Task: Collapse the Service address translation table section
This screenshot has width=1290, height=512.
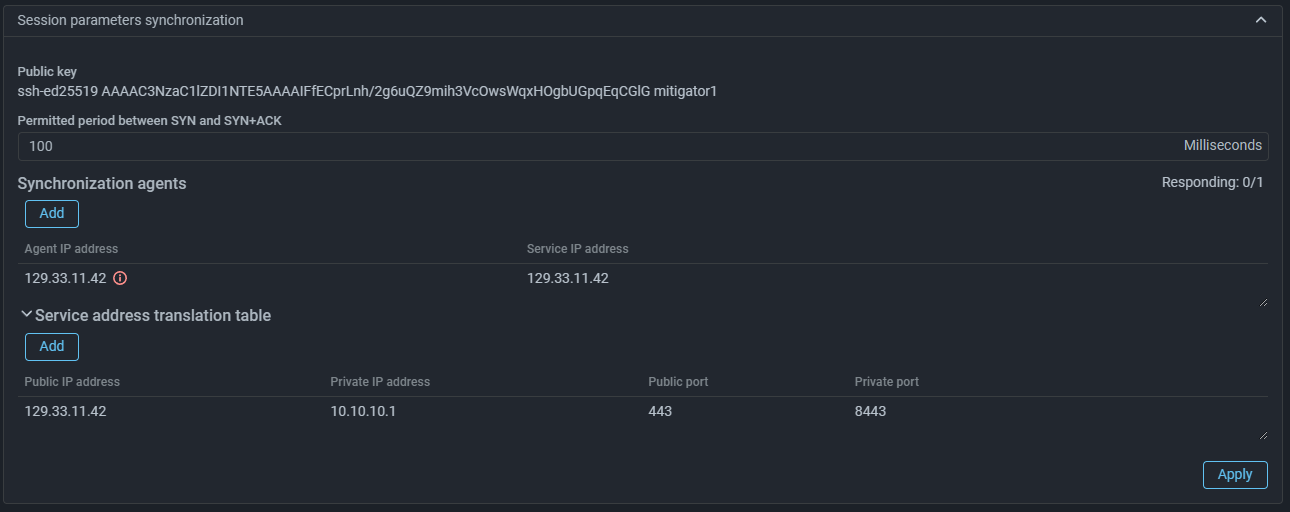Action: (27, 315)
